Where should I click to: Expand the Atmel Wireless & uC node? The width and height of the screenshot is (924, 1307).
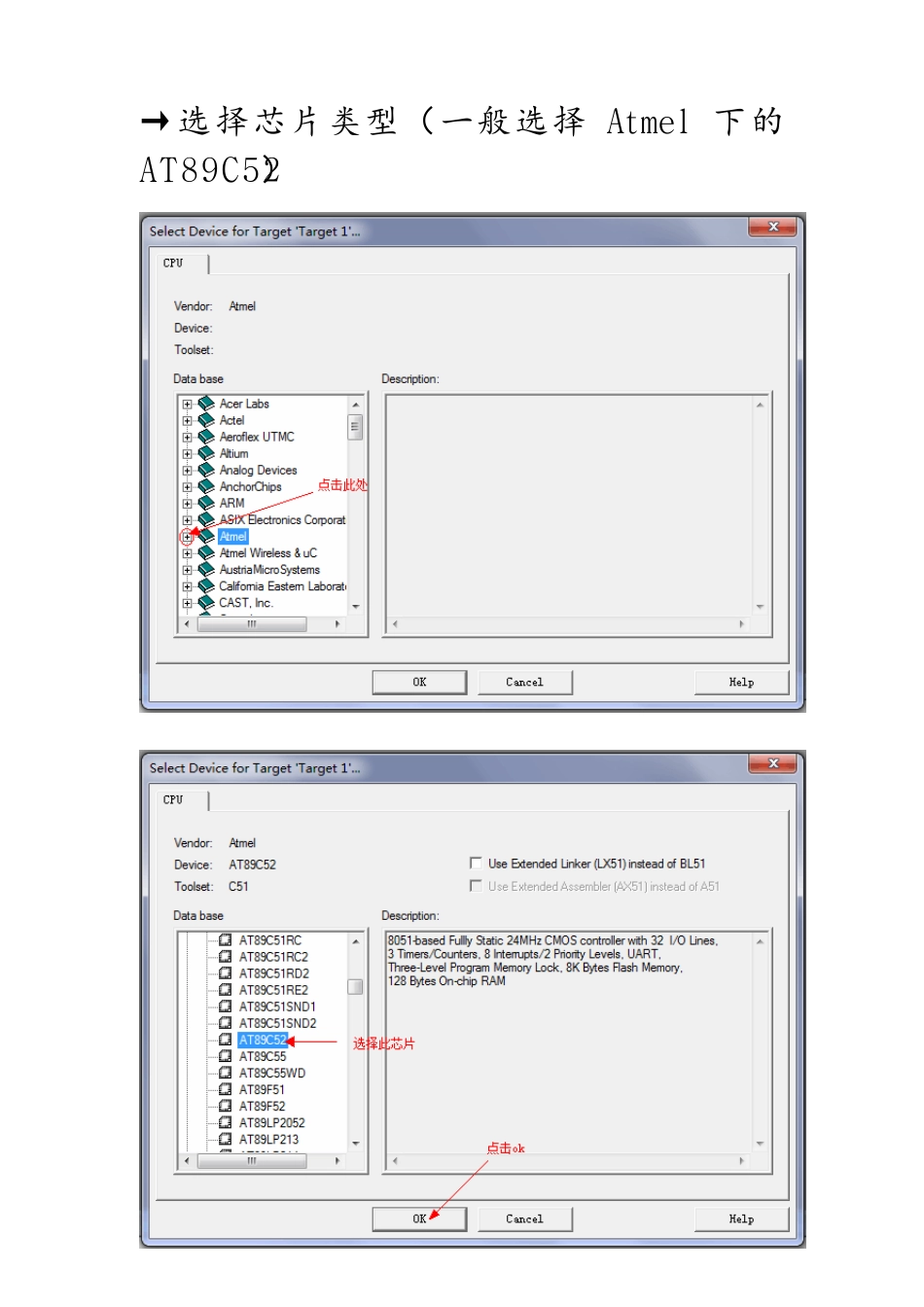187,552
